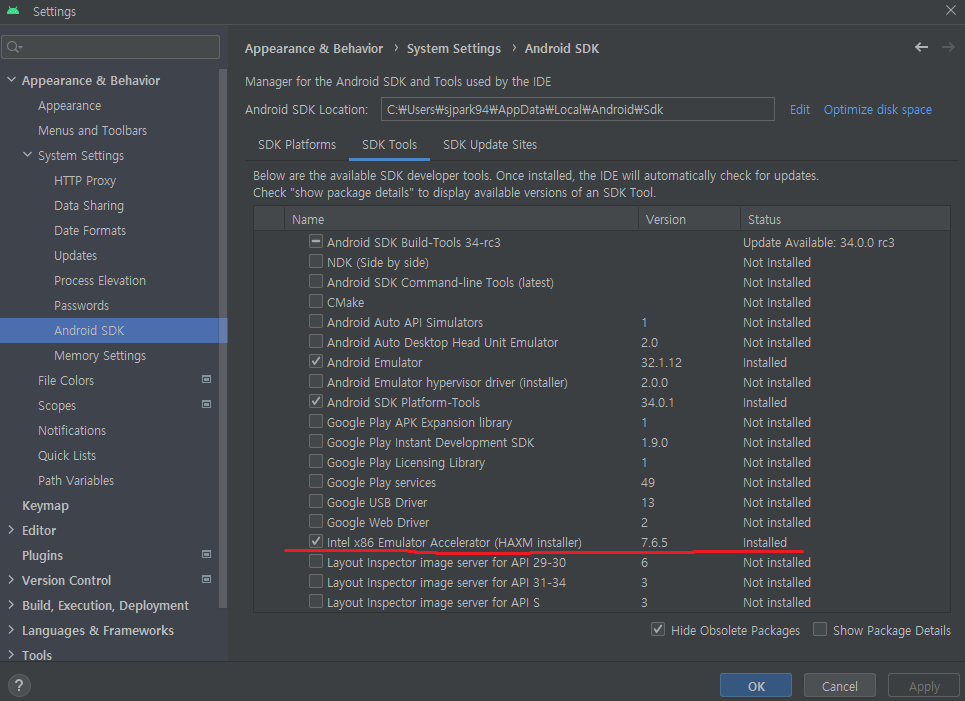Select 'Google Web Driver' row name

378,523
